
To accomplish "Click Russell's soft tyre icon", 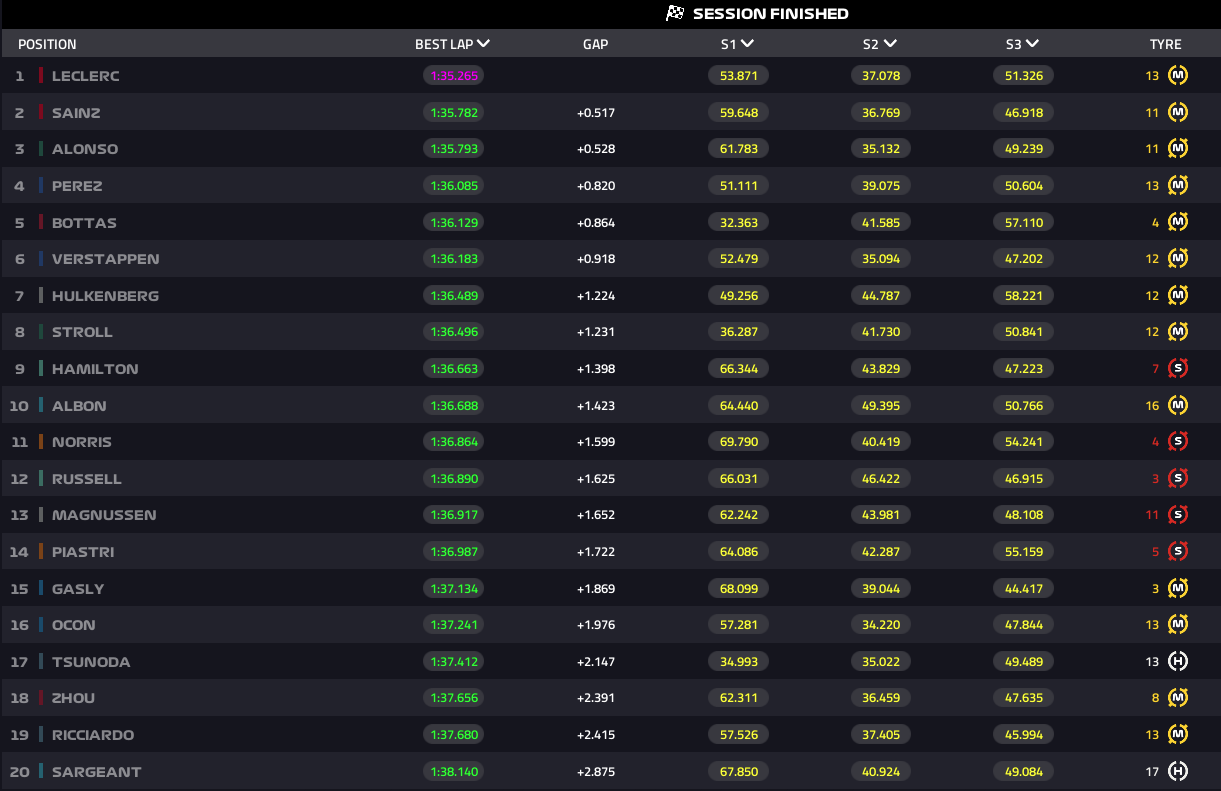I will click(1178, 479).
